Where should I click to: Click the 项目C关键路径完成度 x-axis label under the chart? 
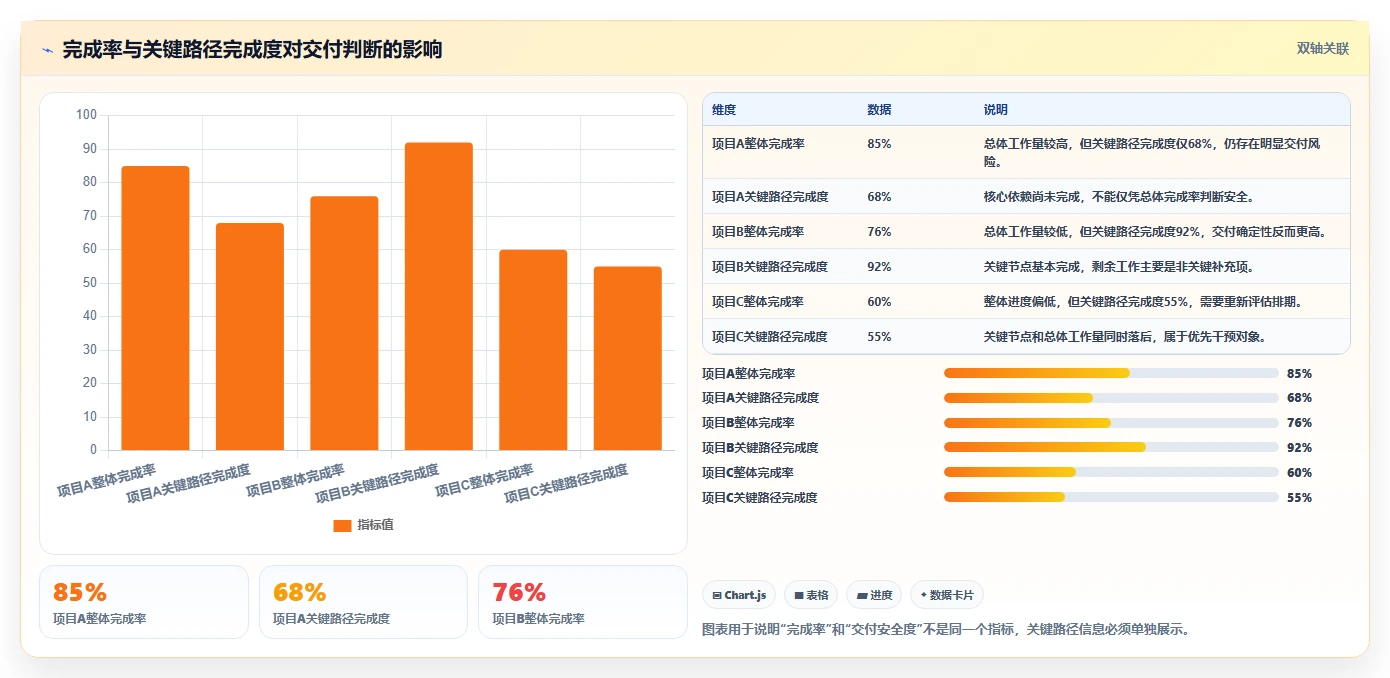pos(566,484)
